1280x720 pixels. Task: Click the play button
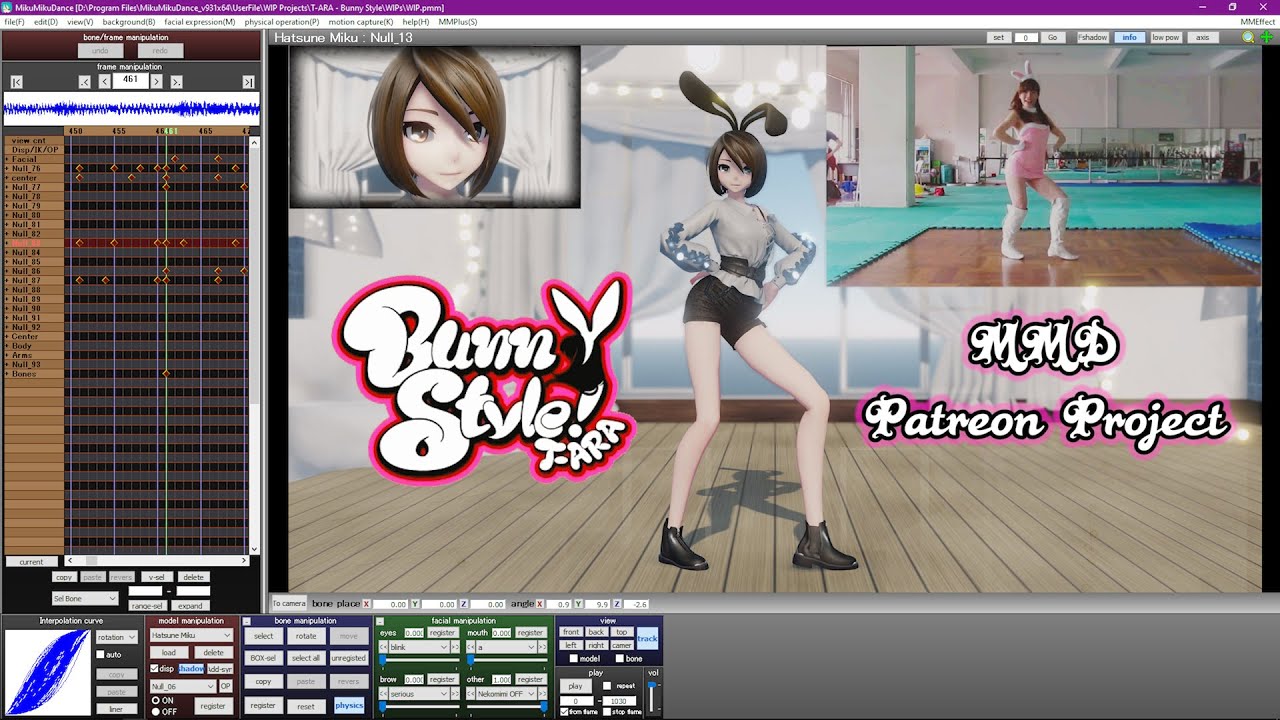[x=575, y=686]
